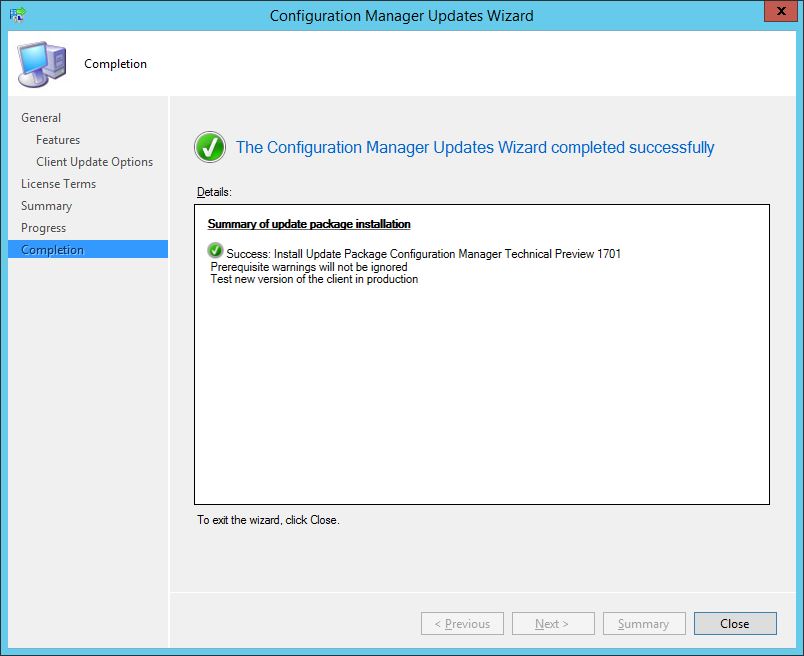Click the underlined installation summary heading

(x=309, y=223)
